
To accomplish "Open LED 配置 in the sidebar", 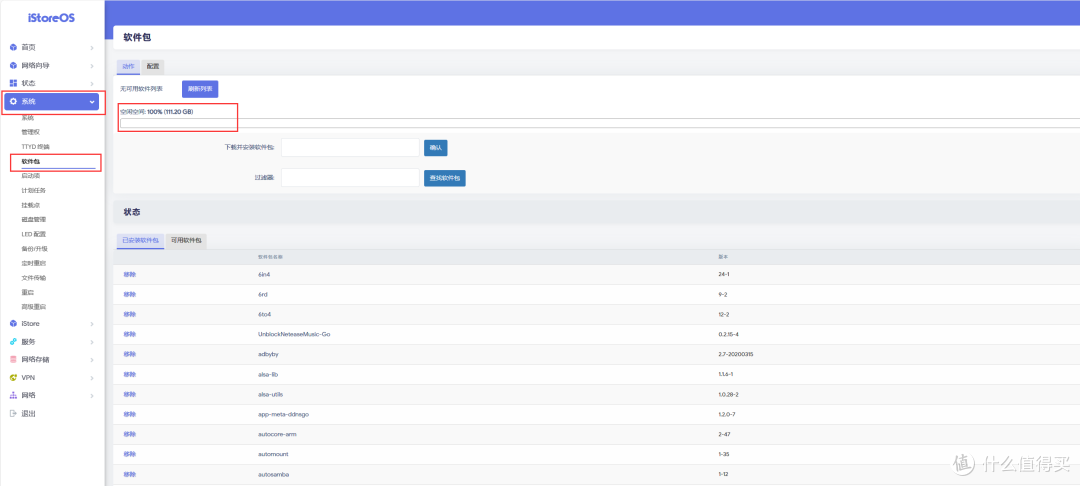I will pyautogui.click(x=34, y=234).
